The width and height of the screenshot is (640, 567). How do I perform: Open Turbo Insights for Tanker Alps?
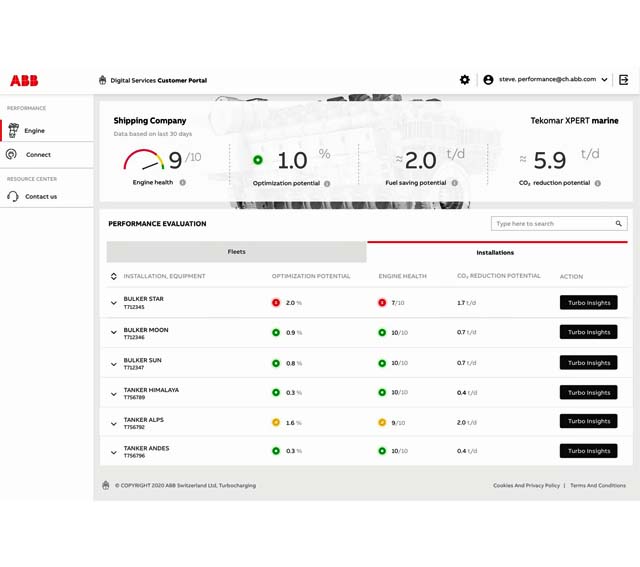coord(589,421)
